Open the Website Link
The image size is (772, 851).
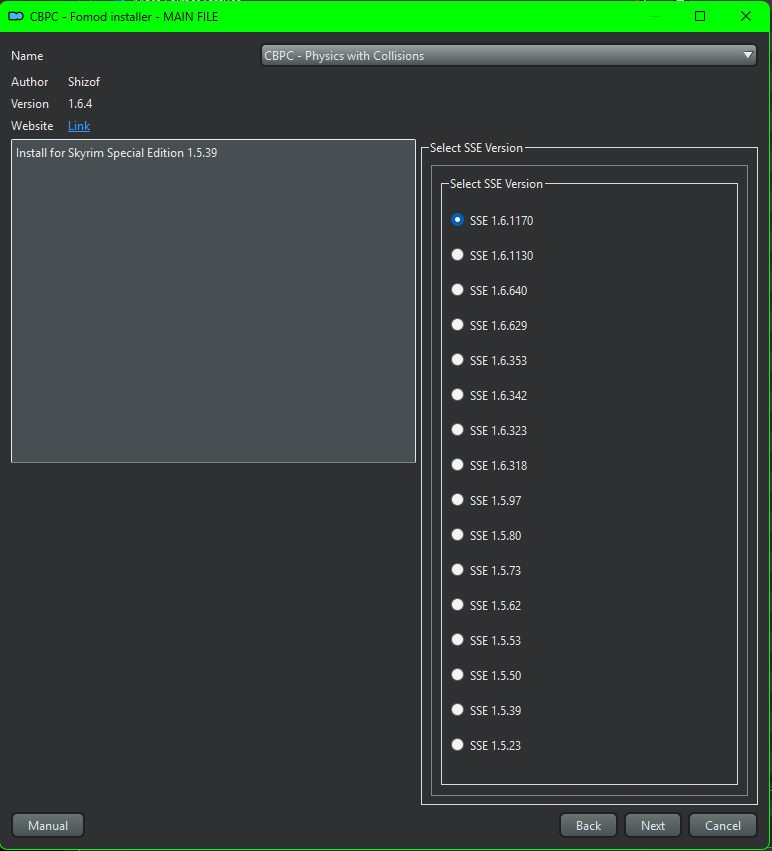[x=79, y=126]
